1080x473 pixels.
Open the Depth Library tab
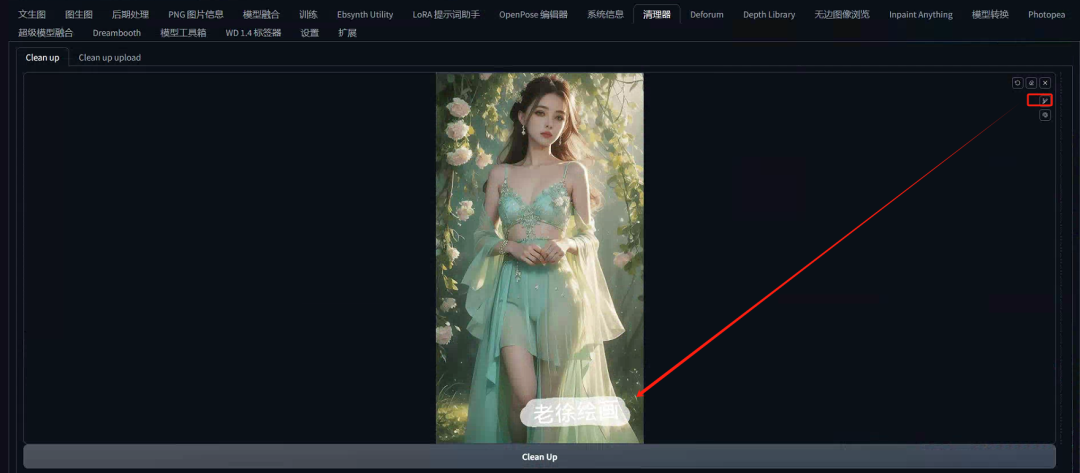(x=769, y=14)
